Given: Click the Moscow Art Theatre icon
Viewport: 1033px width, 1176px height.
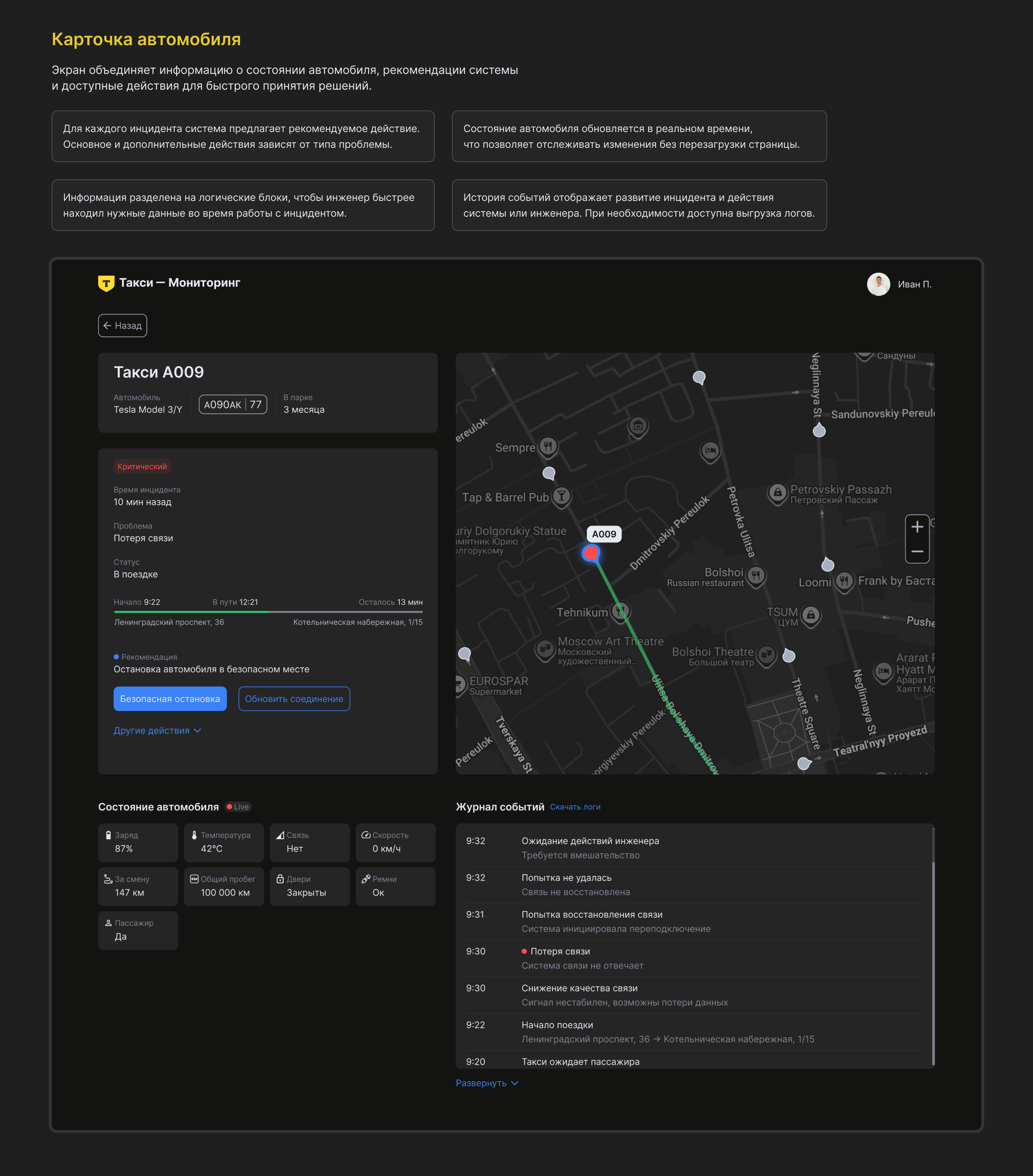Looking at the screenshot, I should (545, 650).
